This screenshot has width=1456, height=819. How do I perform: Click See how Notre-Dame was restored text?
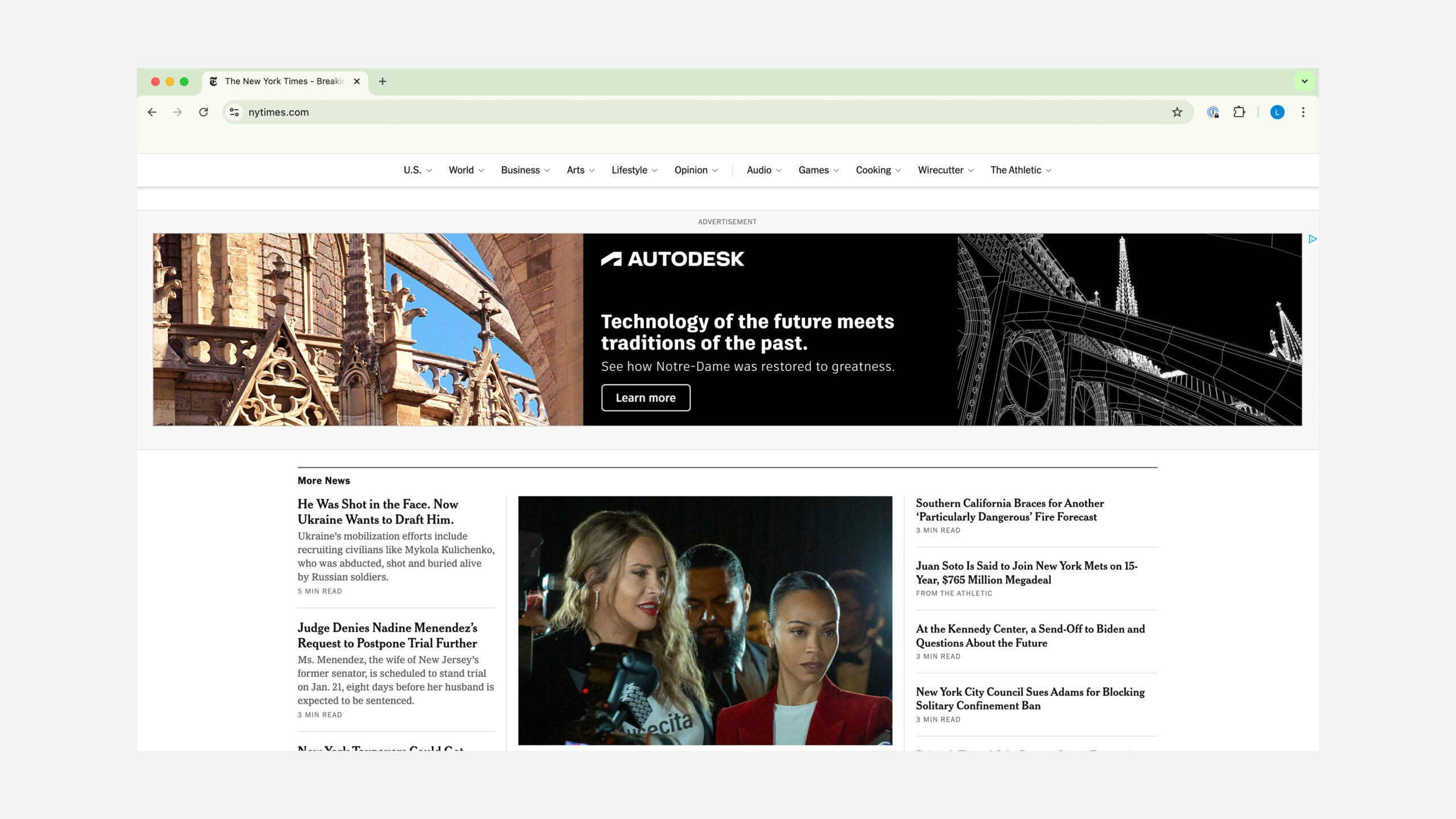[x=747, y=367]
